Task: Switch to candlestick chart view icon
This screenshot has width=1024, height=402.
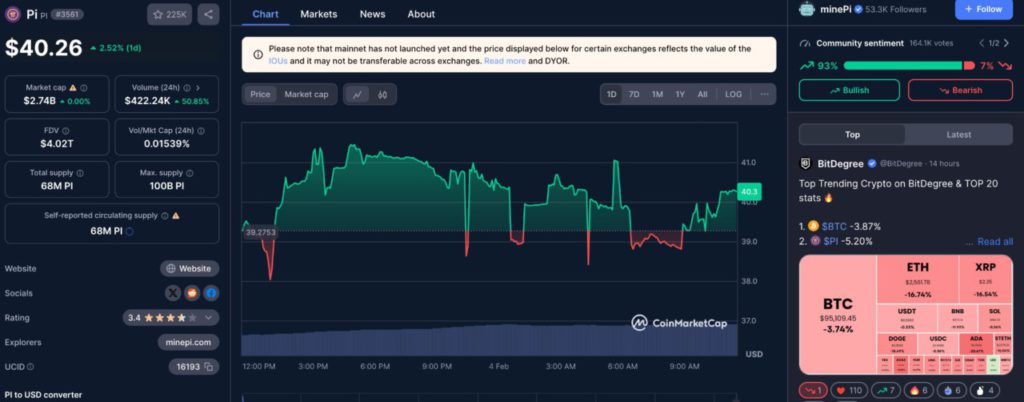Action: 383,95
